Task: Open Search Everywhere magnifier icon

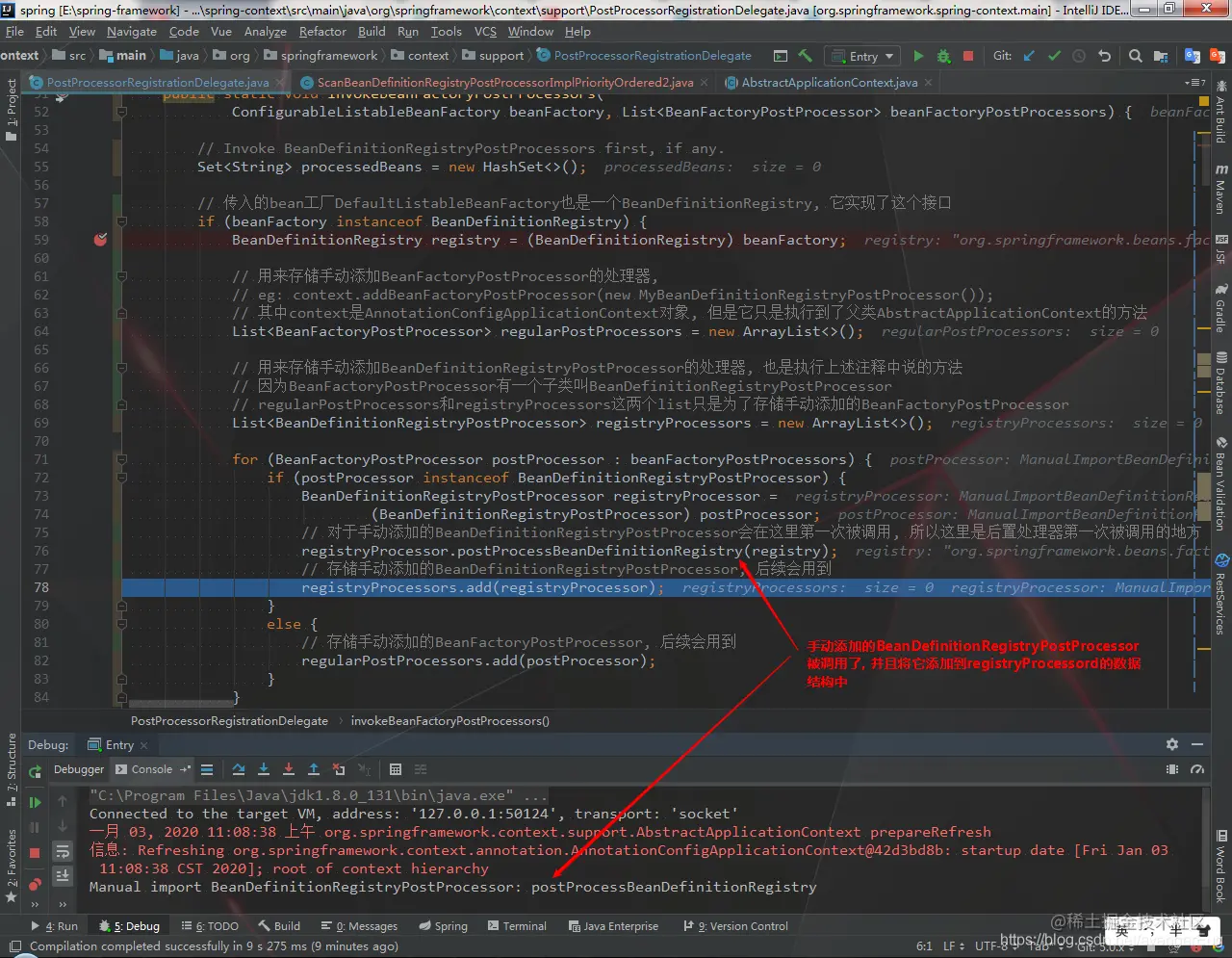Action: pyautogui.click(x=1136, y=56)
